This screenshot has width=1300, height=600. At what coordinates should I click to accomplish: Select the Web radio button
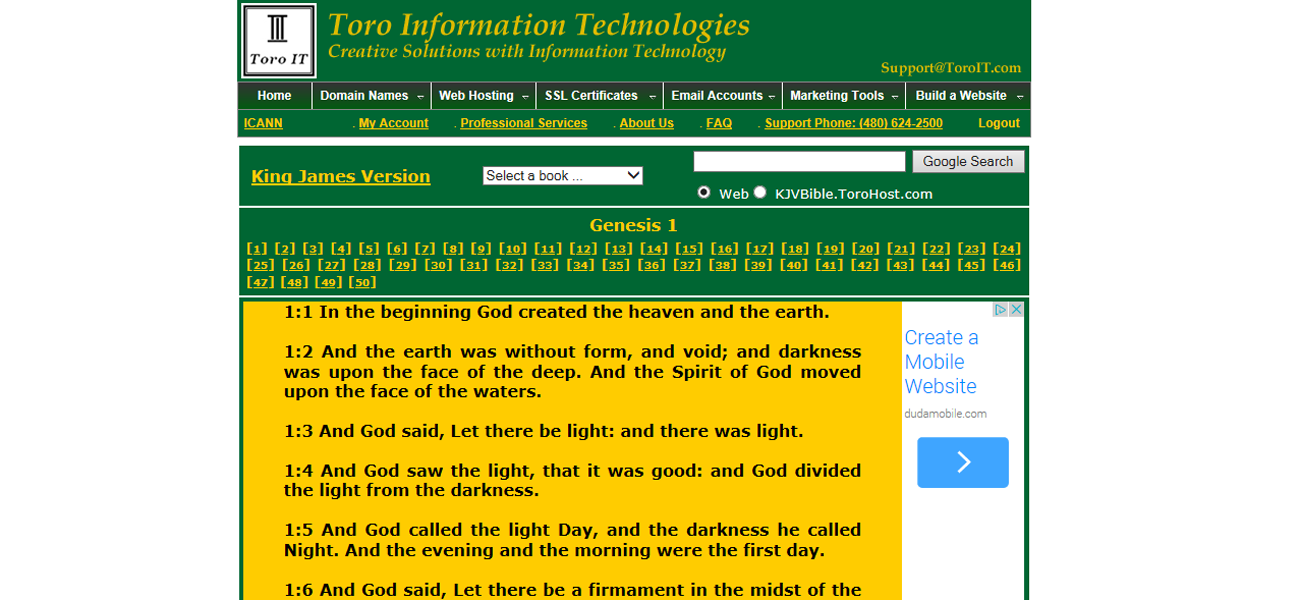coord(704,192)
